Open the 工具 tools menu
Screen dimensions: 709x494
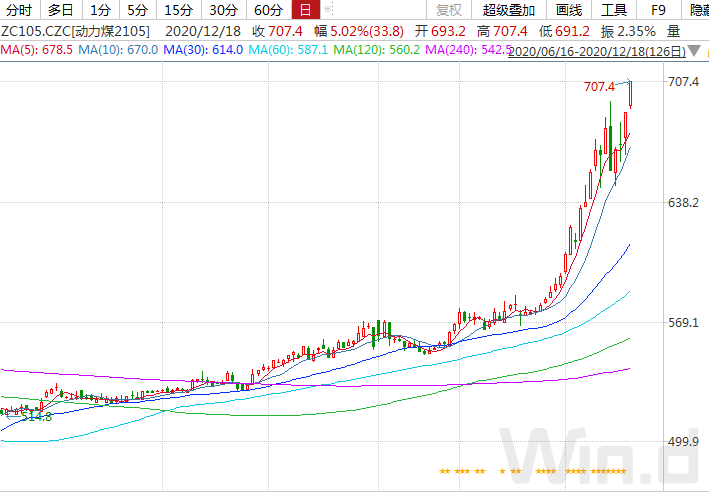pos(614,9)
